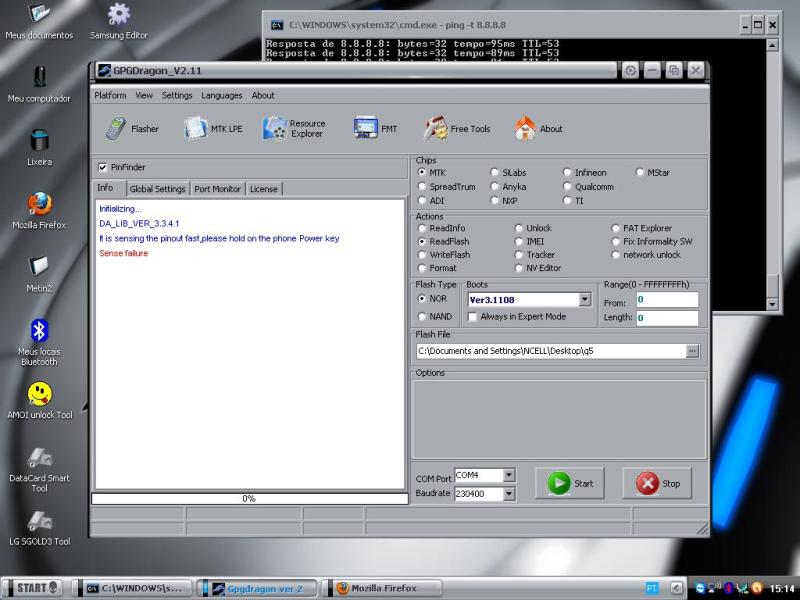Select AMOI unlock Tool icon
This screenshot has width=800, height=600.
[x=39, y=401]
